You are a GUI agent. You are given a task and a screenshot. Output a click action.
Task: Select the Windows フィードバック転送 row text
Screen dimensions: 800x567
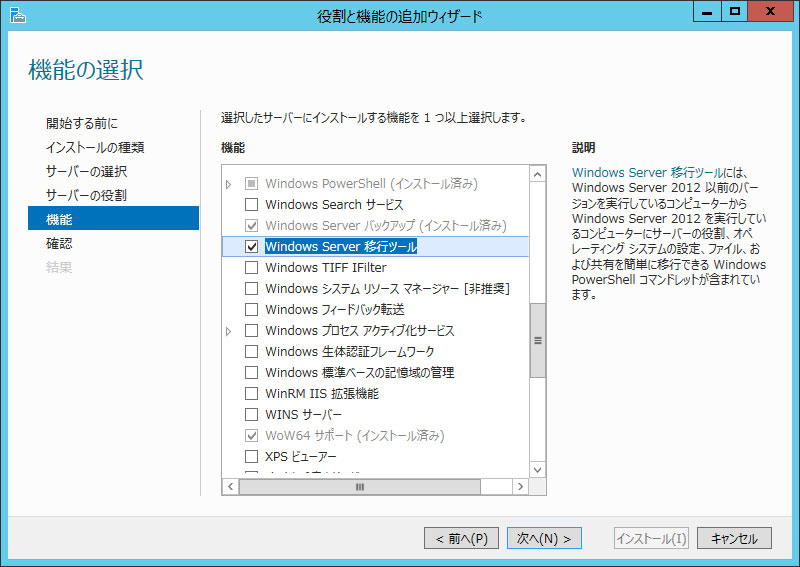(x=335, y=309)
